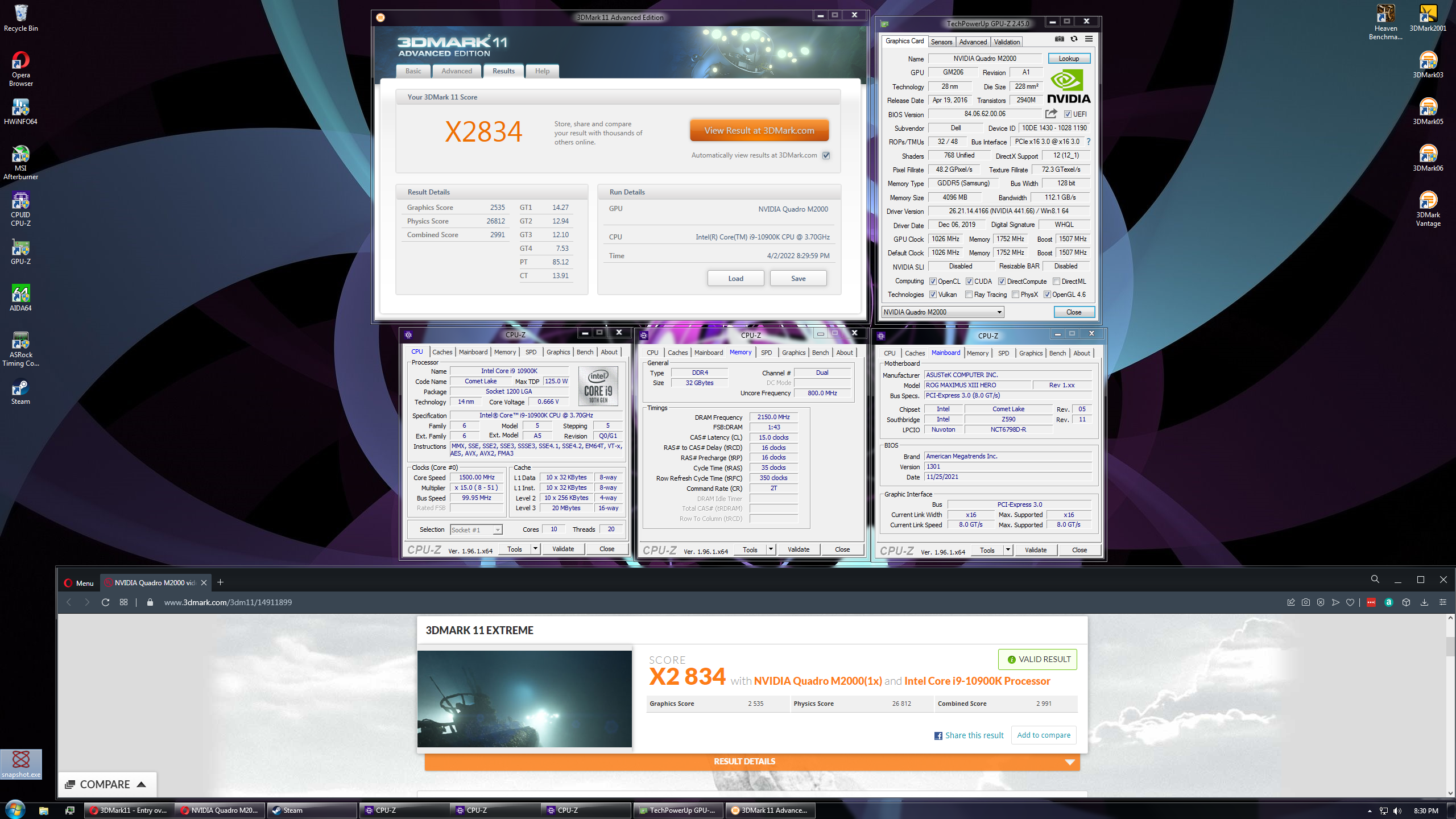Expand the COMPARE panel
The image size is (1456, 819).
coord(106,784)
